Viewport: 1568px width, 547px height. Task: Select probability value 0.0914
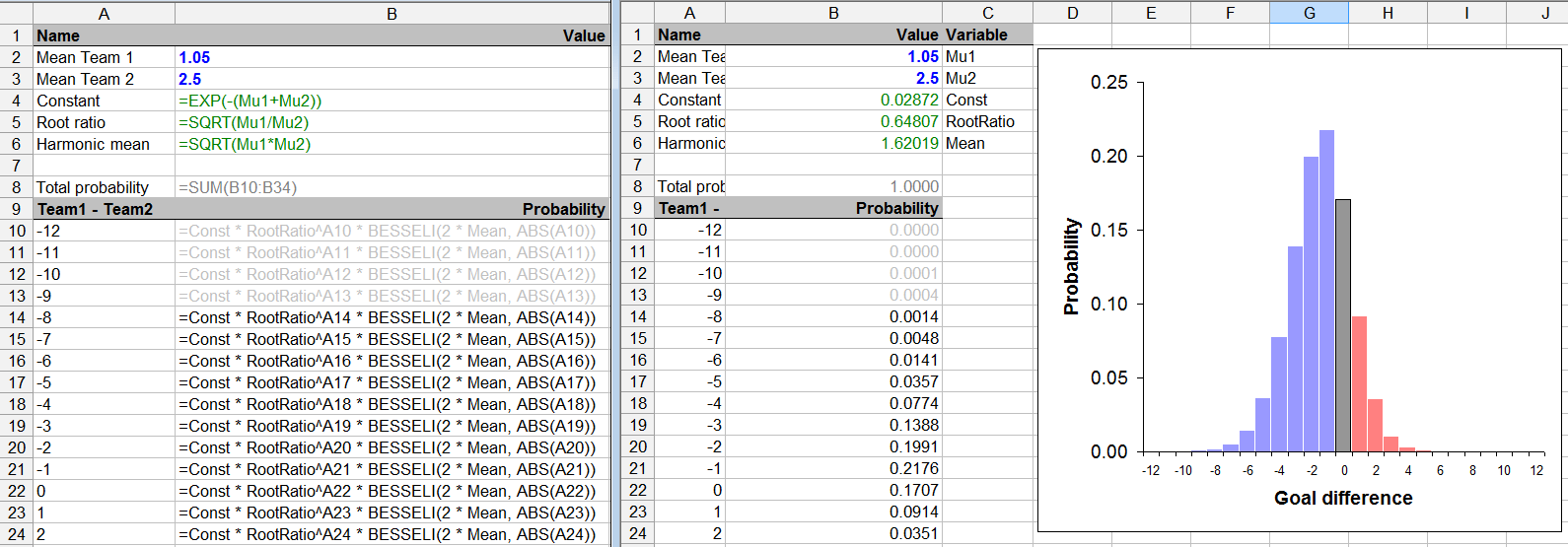[833, 512]
